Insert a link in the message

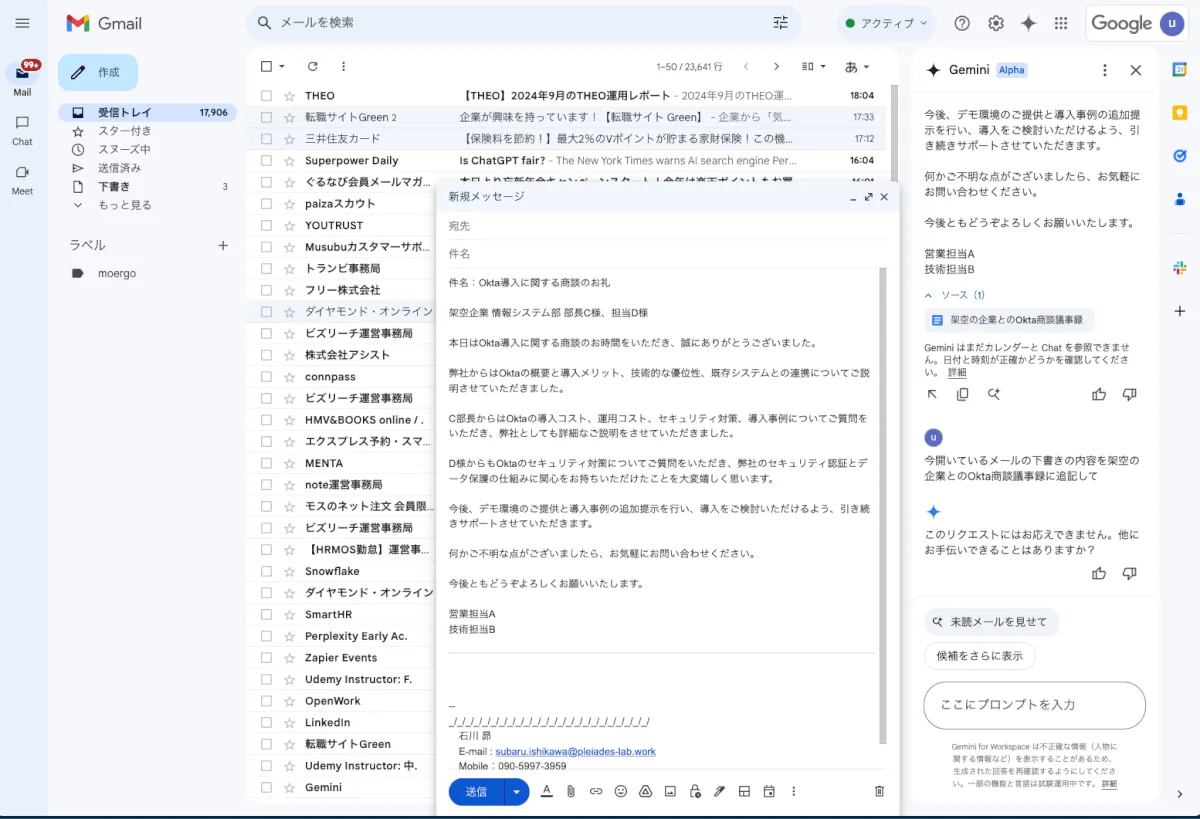(596, 791)
